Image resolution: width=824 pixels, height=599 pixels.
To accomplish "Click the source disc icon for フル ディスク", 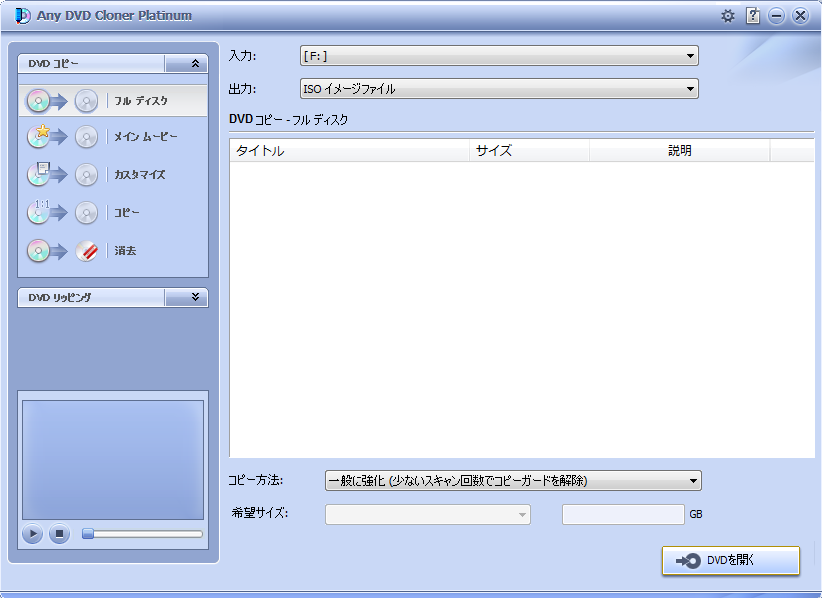I will [38, 101].
